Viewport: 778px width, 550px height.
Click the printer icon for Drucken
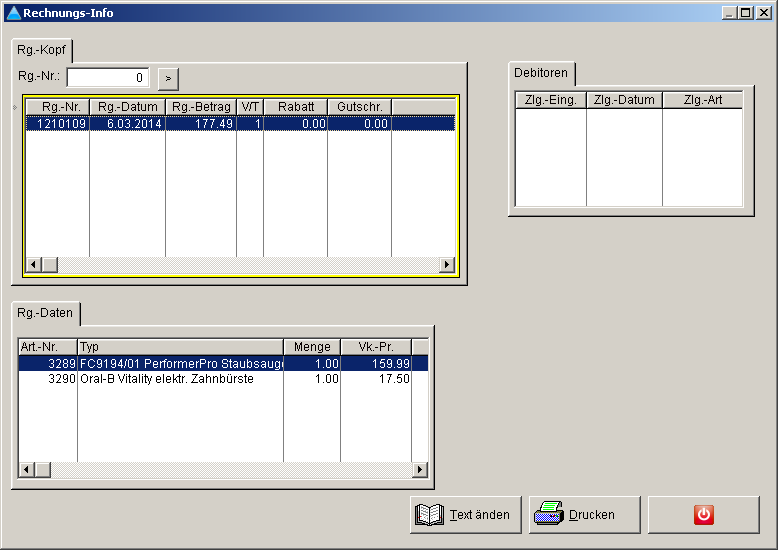coord(548,514)
